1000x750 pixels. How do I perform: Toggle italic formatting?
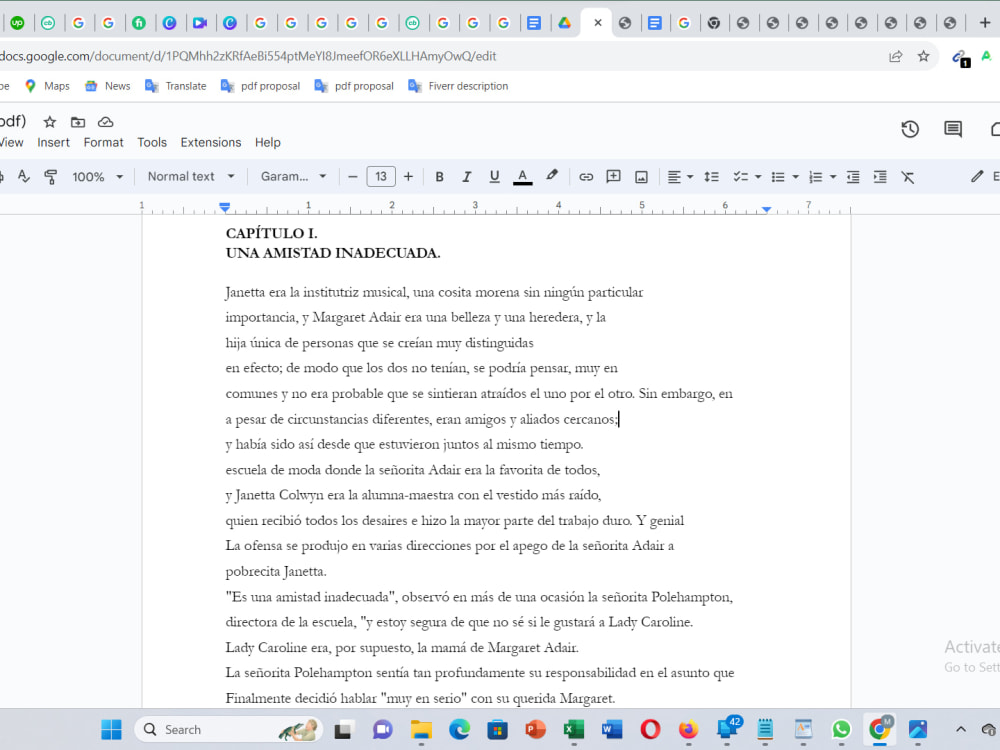tap(467, 177)
